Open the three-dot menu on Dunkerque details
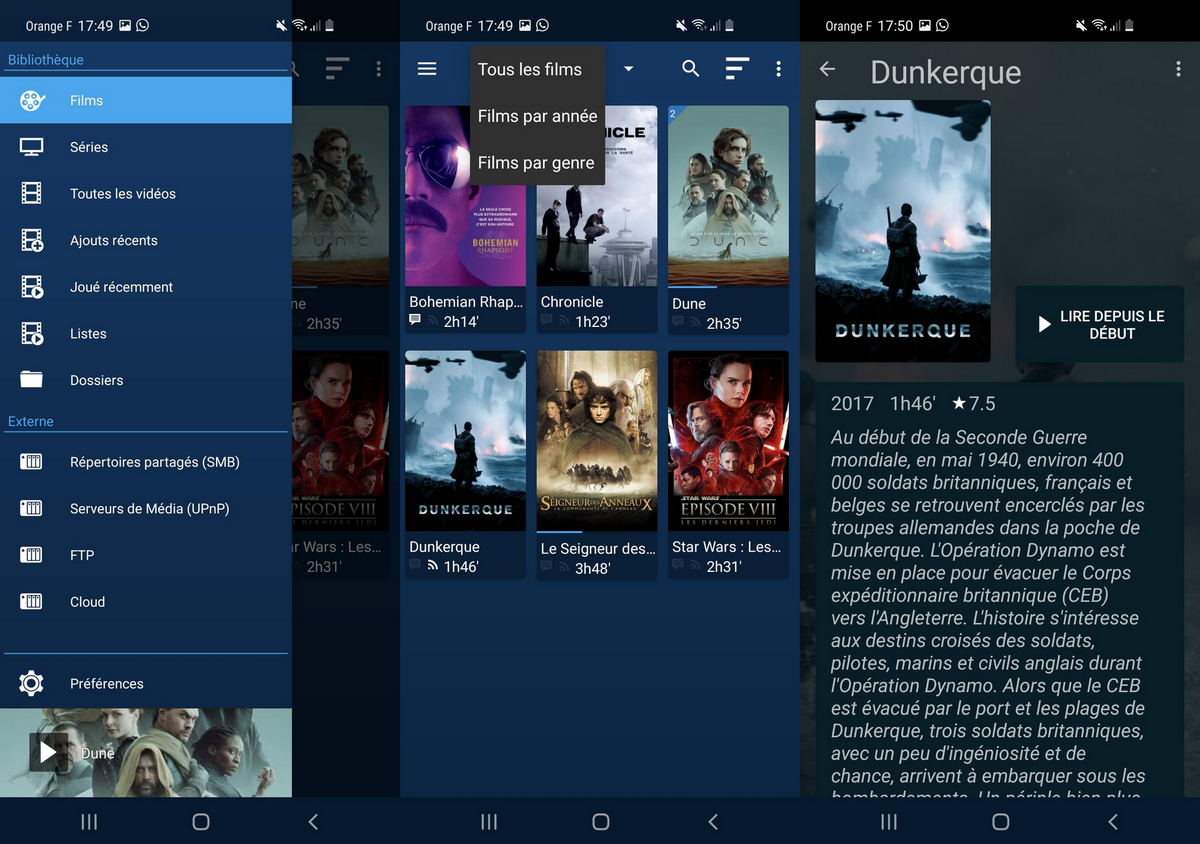This screenshot has height=844, width=1200. (1178, 69)
